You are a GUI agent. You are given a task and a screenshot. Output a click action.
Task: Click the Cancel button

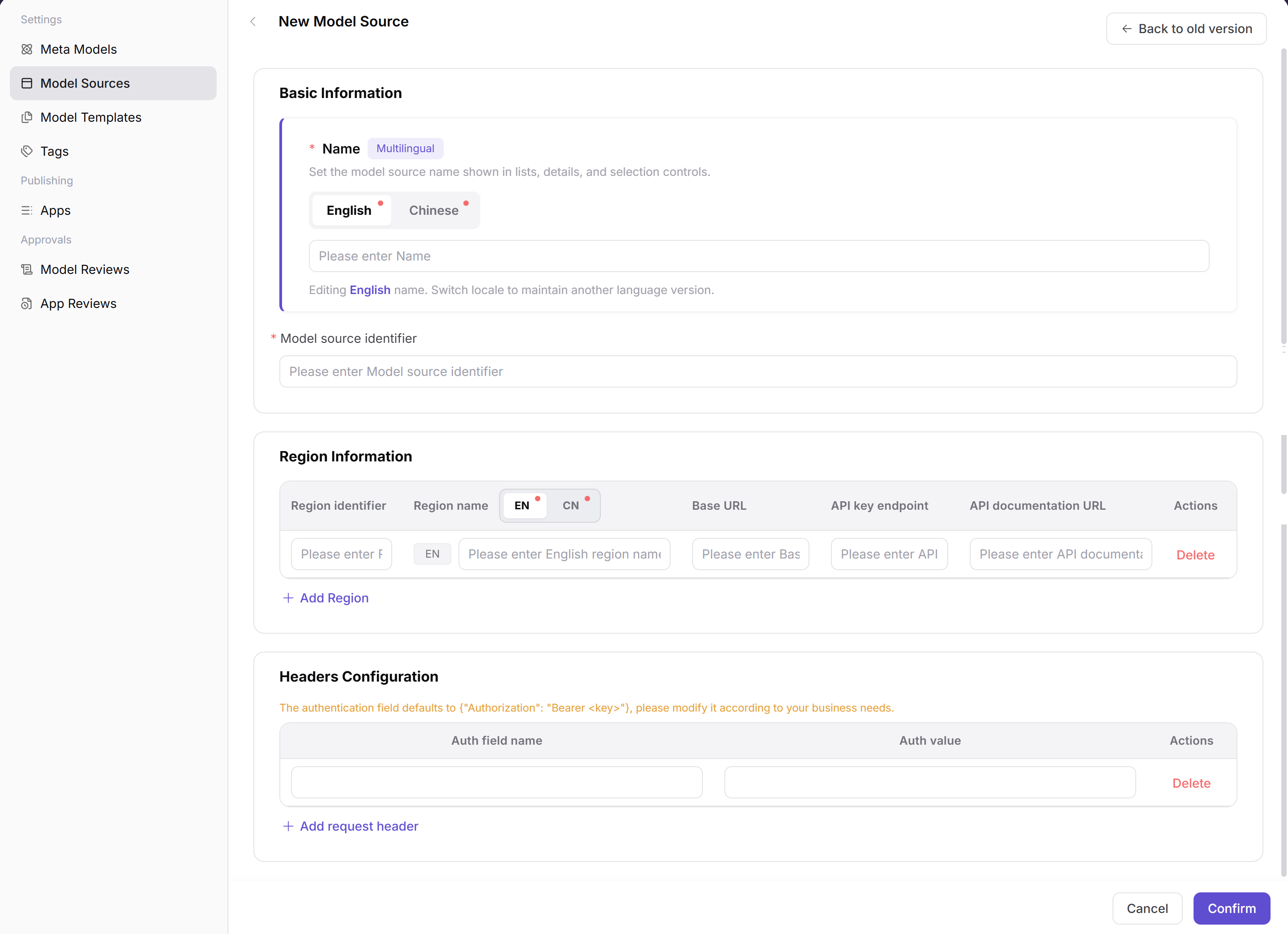(1147, 908)
